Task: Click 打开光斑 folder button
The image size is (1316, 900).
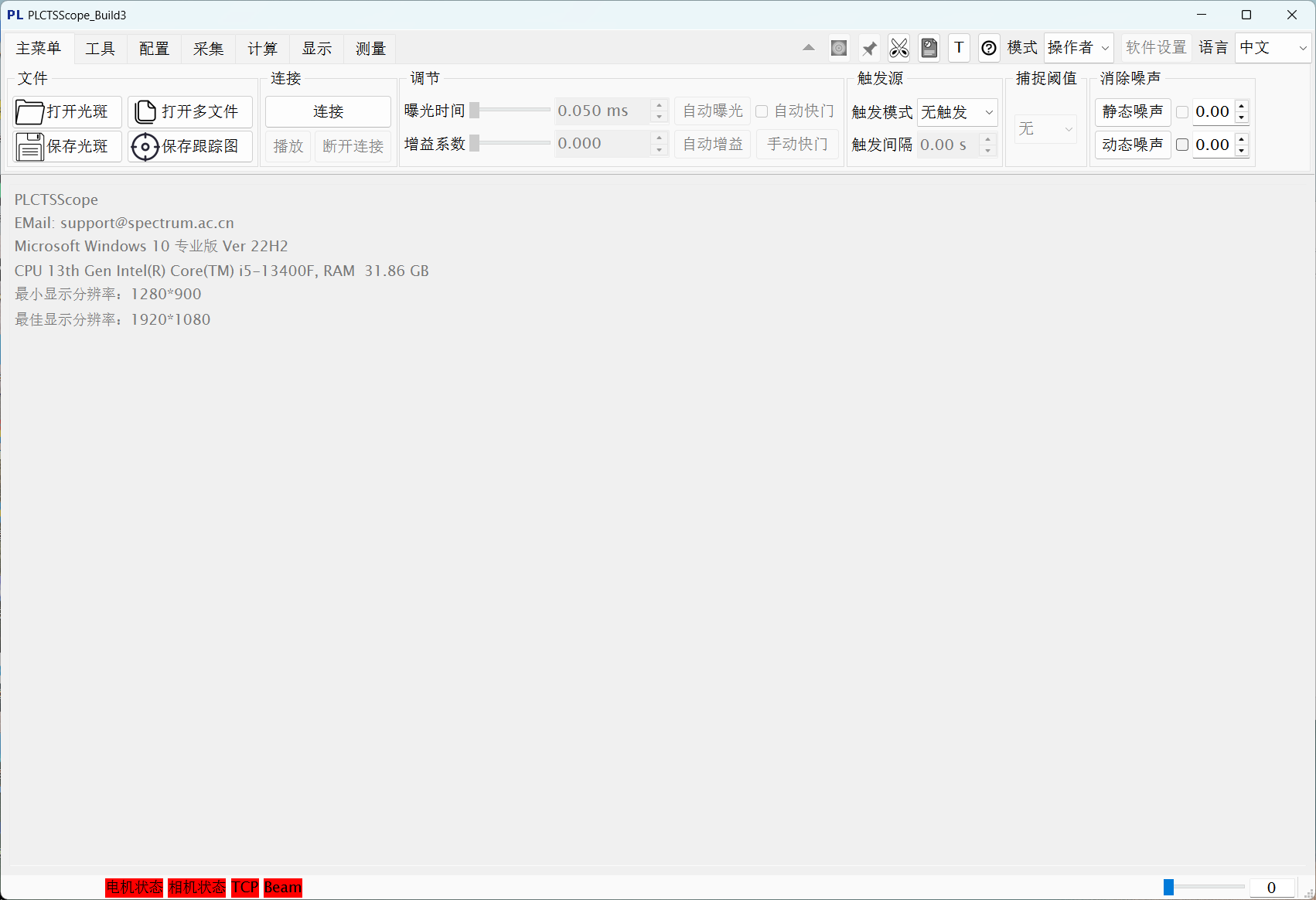Action: pyautogui.click(x=67, y=112)
